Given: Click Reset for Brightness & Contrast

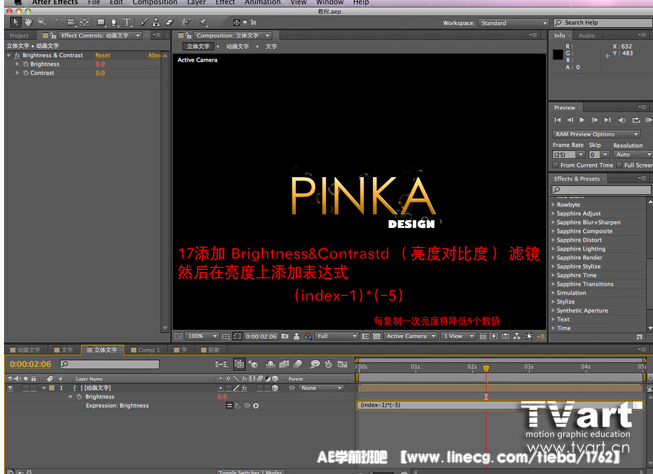Looking at the screenshot, I should pos(102,55).
